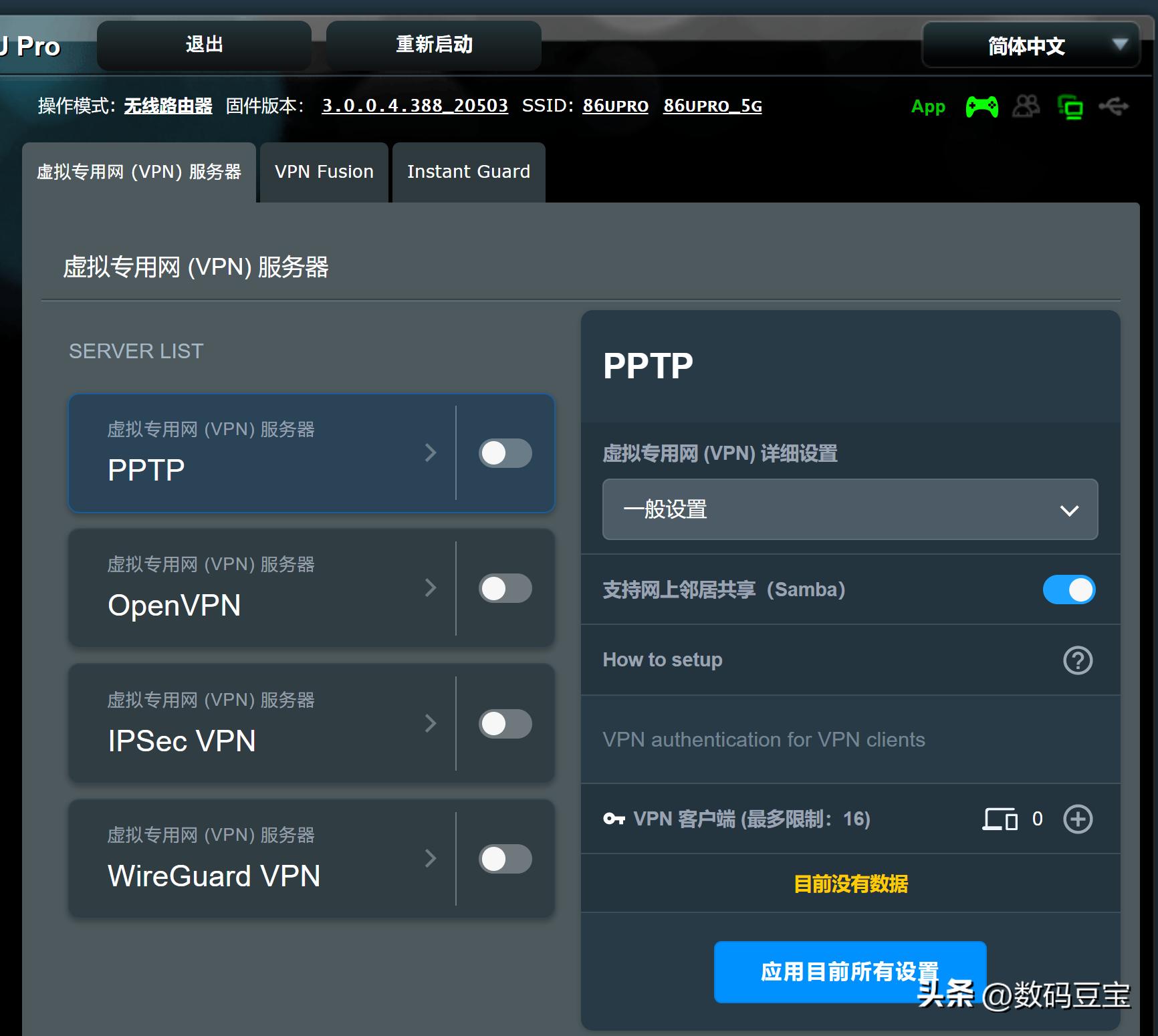Switch to the VPN Fusion tab
1158x1036 pixels.
click(x=324, y=172)
